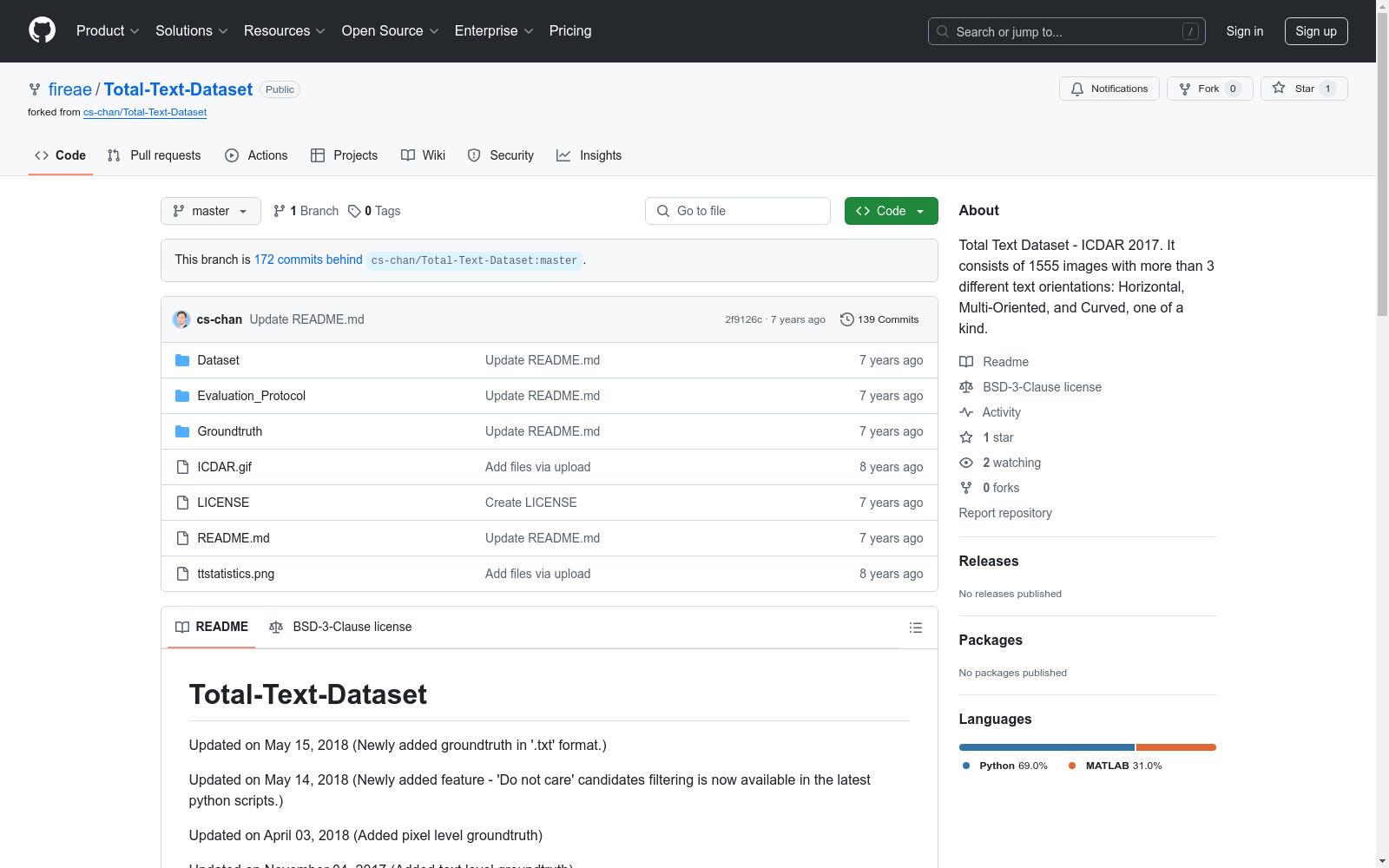Image resolution: width=1389 pixels, height=868 pixels.
Task: Open the Pricing page
Action: click(x=570, y=30)
